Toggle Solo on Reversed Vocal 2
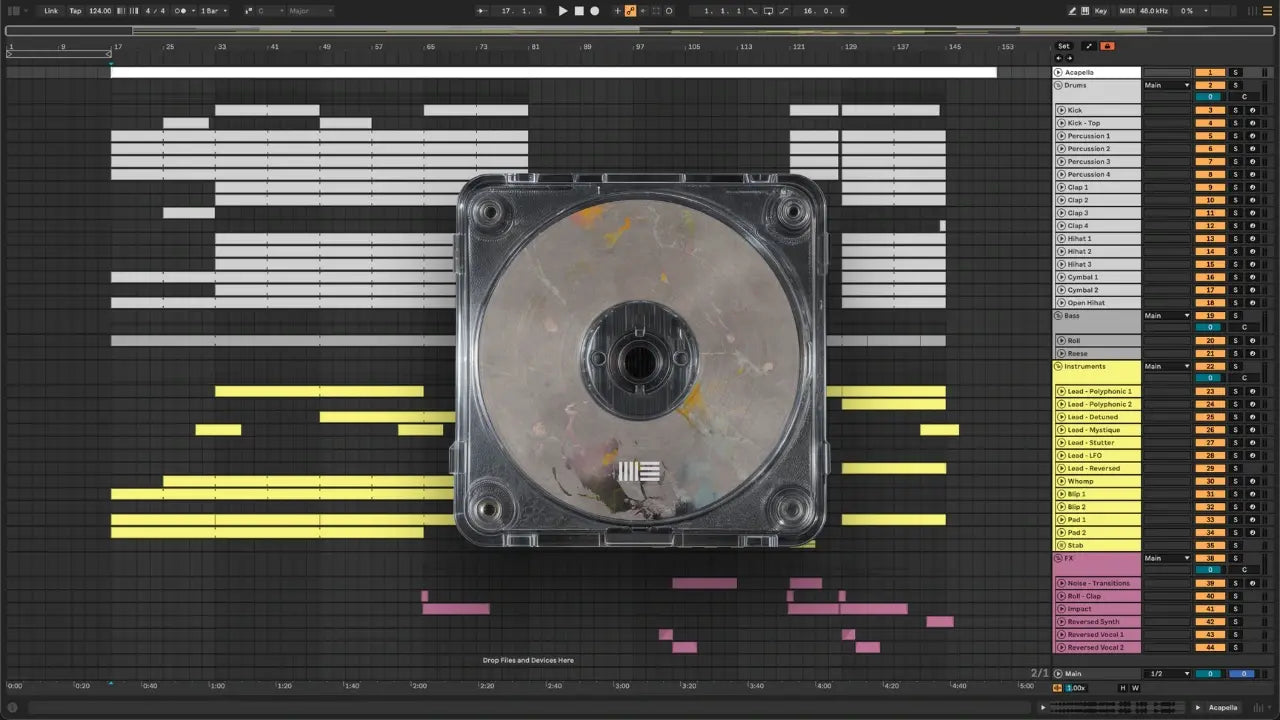Screen dimensions: 1280x720 pyautogui.click(x=1235, y=648)
